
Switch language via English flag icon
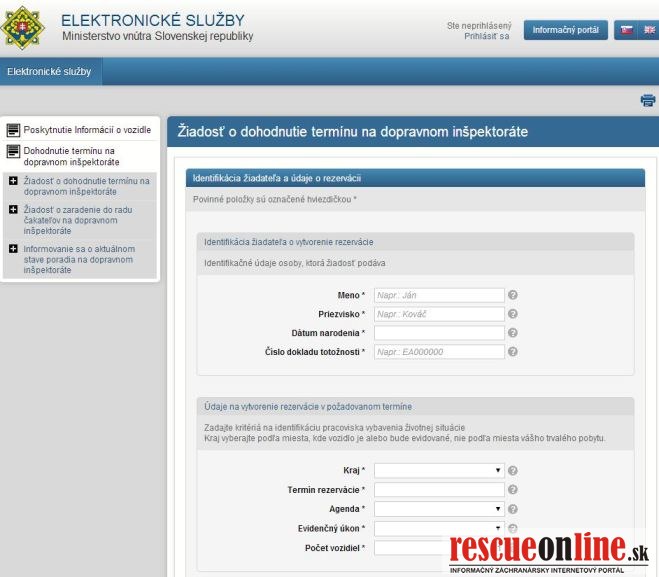point(649,30)
